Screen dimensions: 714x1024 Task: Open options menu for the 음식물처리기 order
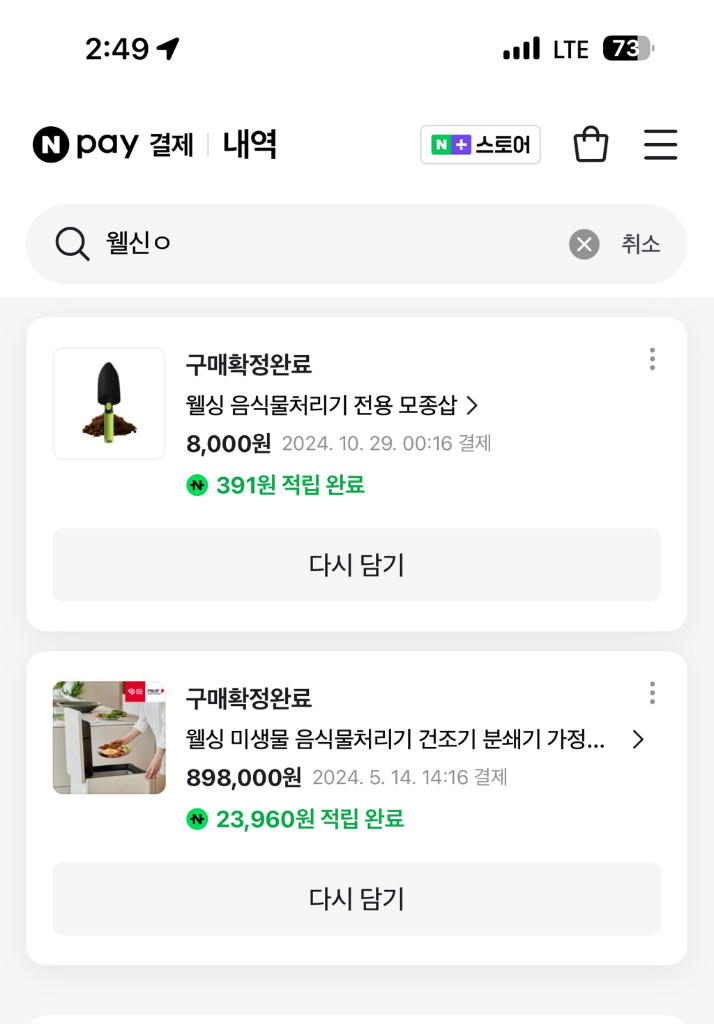click(652, 691)
